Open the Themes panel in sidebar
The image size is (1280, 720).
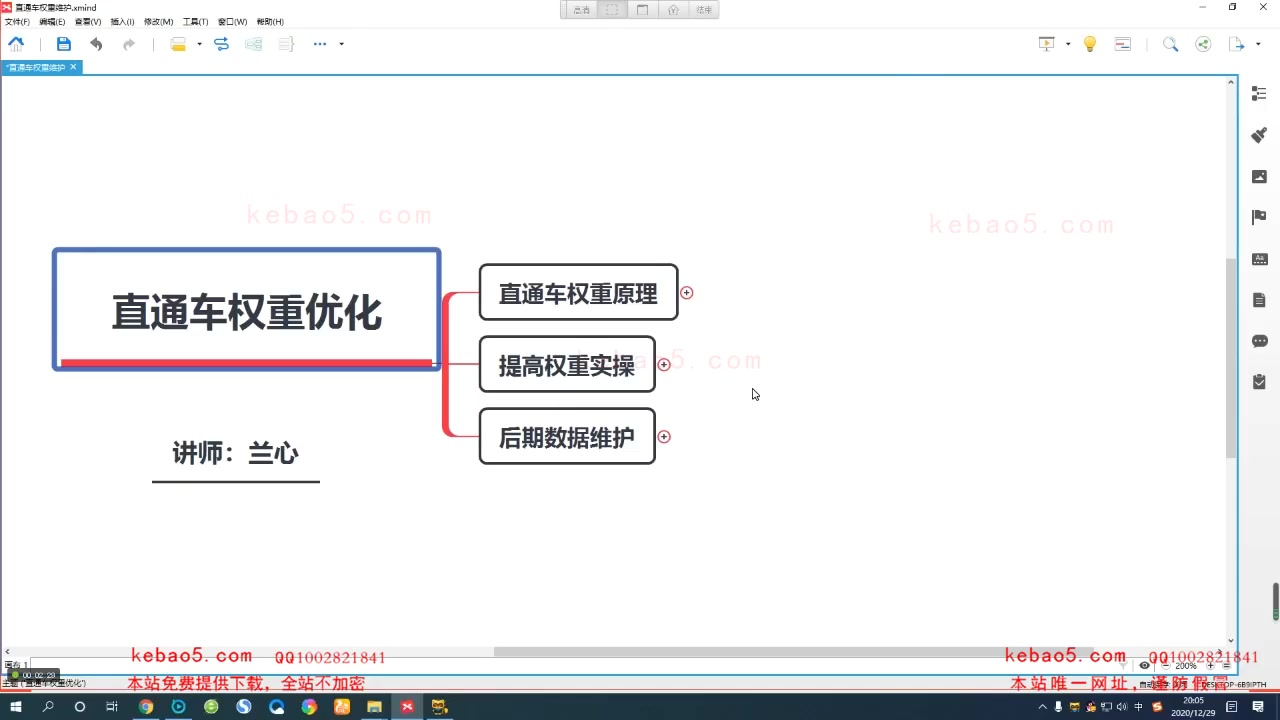[x=1259, y=259]
